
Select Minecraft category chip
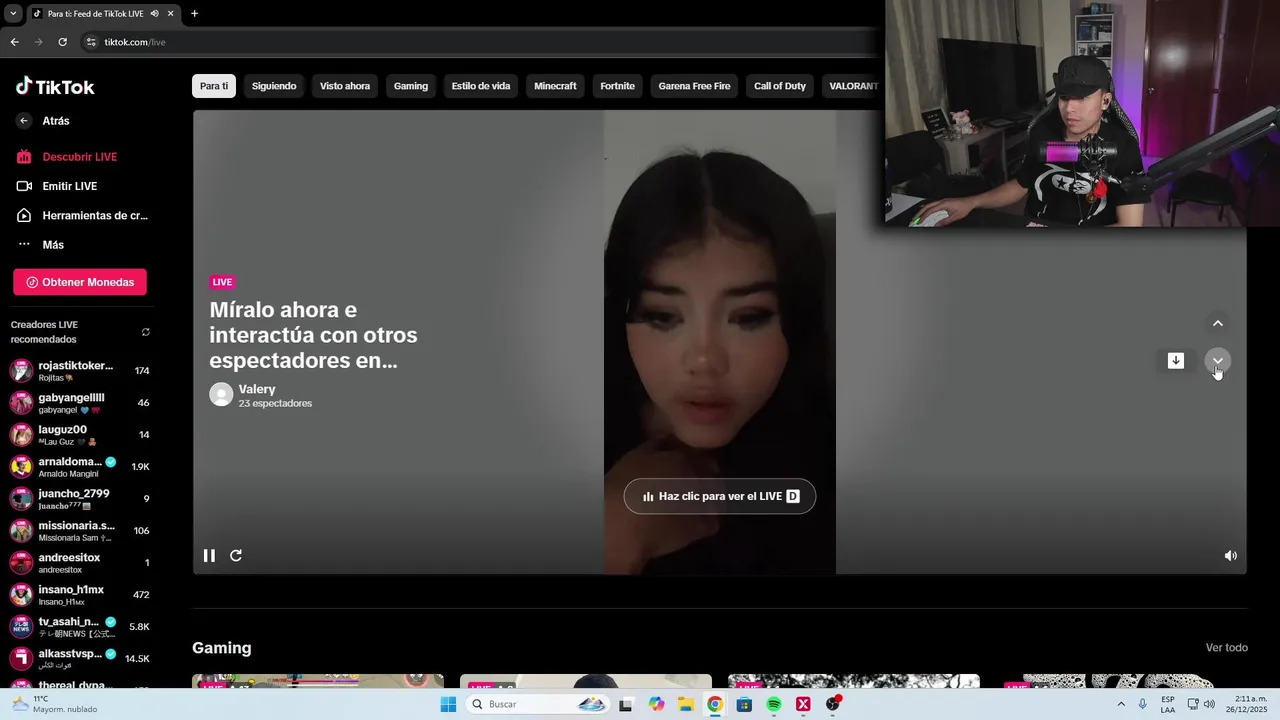555,86
